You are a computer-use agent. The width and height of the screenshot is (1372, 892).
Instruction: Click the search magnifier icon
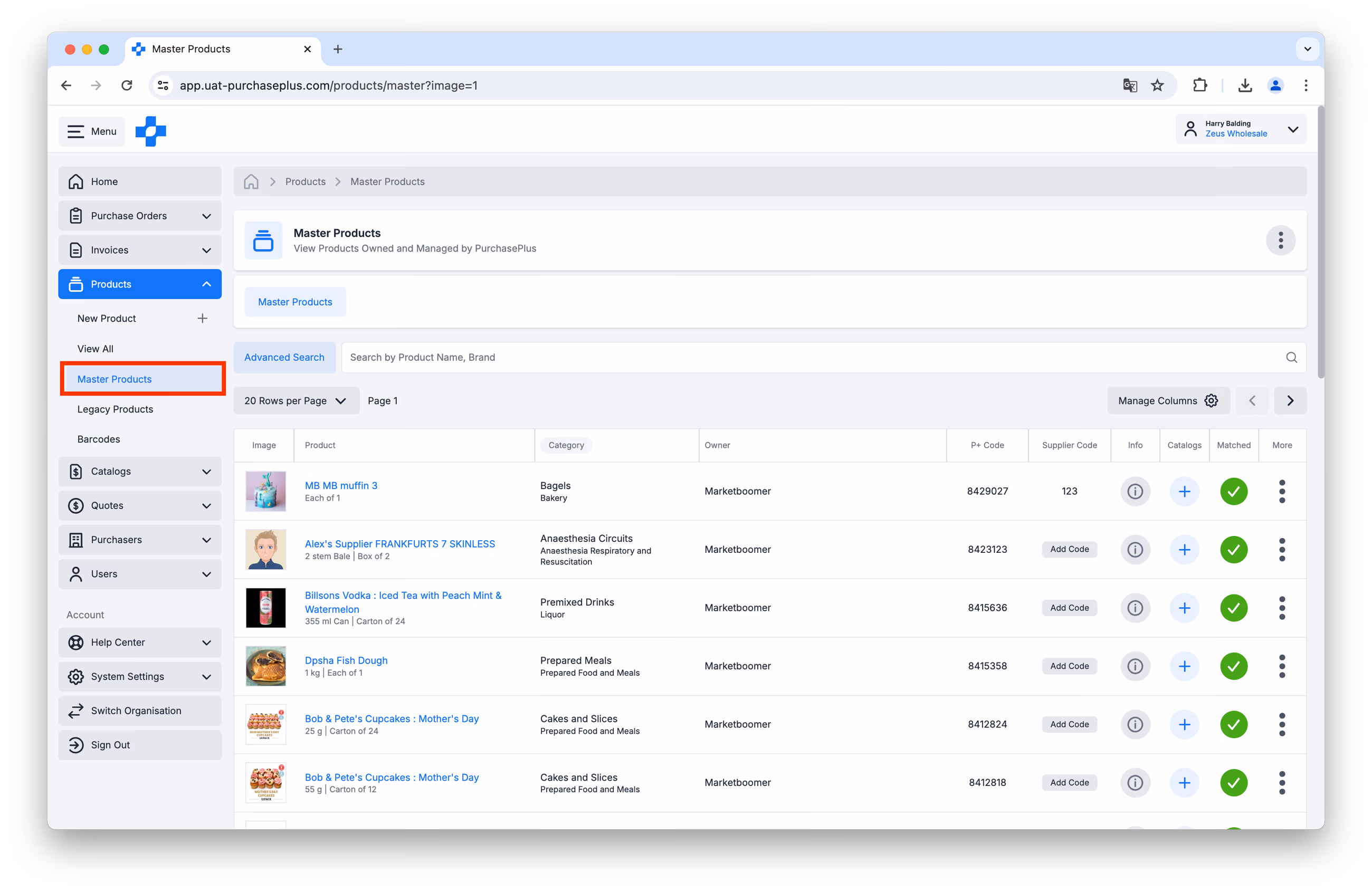click(x=1291, y=357)
